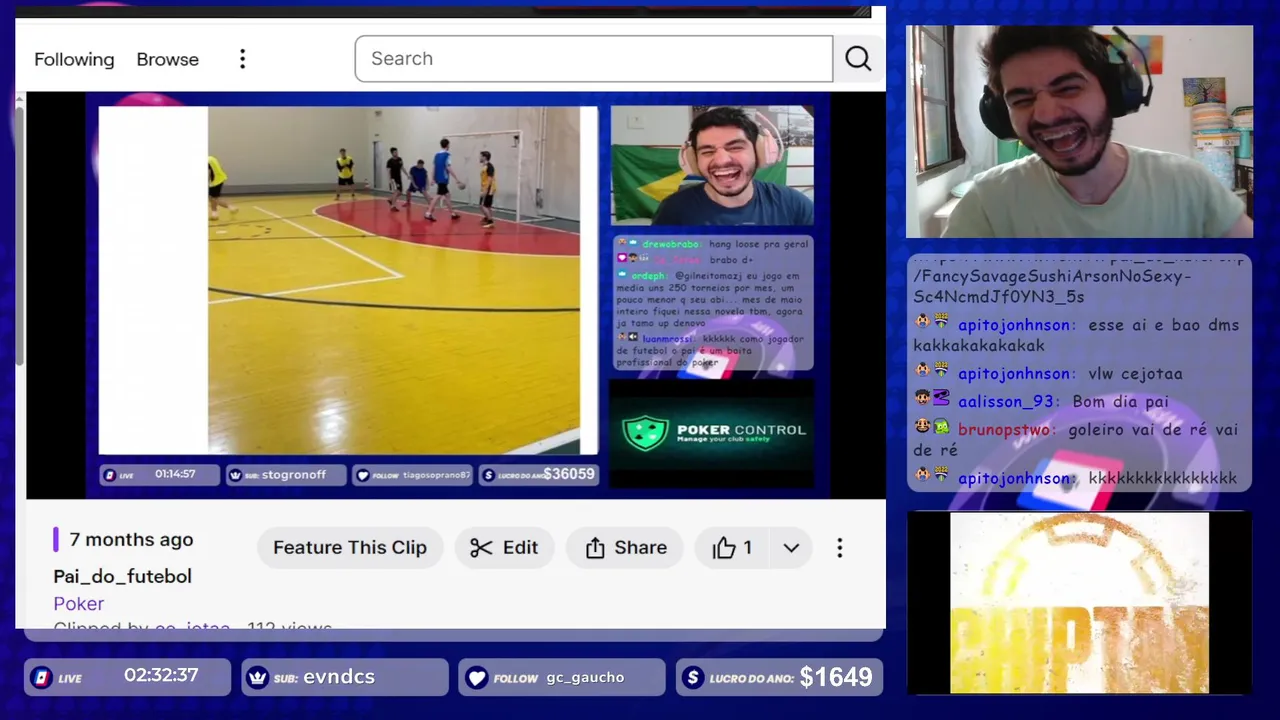
Task: Focus the Search input field
Action: point(594,59)
